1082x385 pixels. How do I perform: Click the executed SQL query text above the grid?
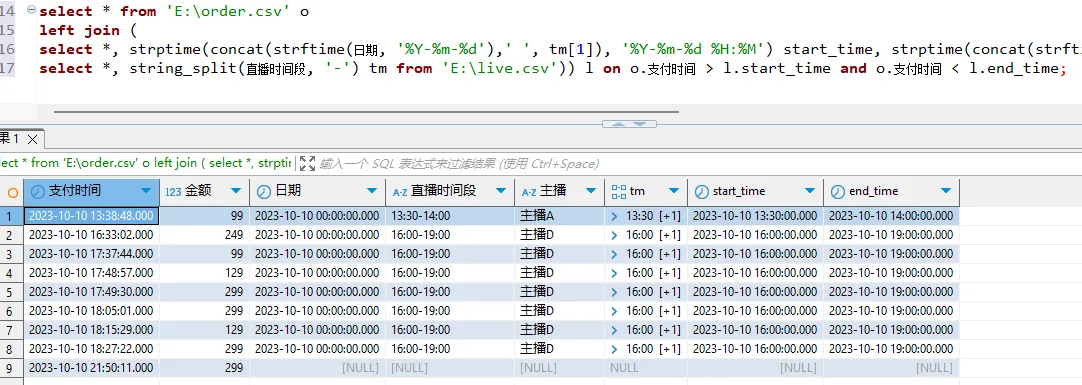[x=146, y=164]
